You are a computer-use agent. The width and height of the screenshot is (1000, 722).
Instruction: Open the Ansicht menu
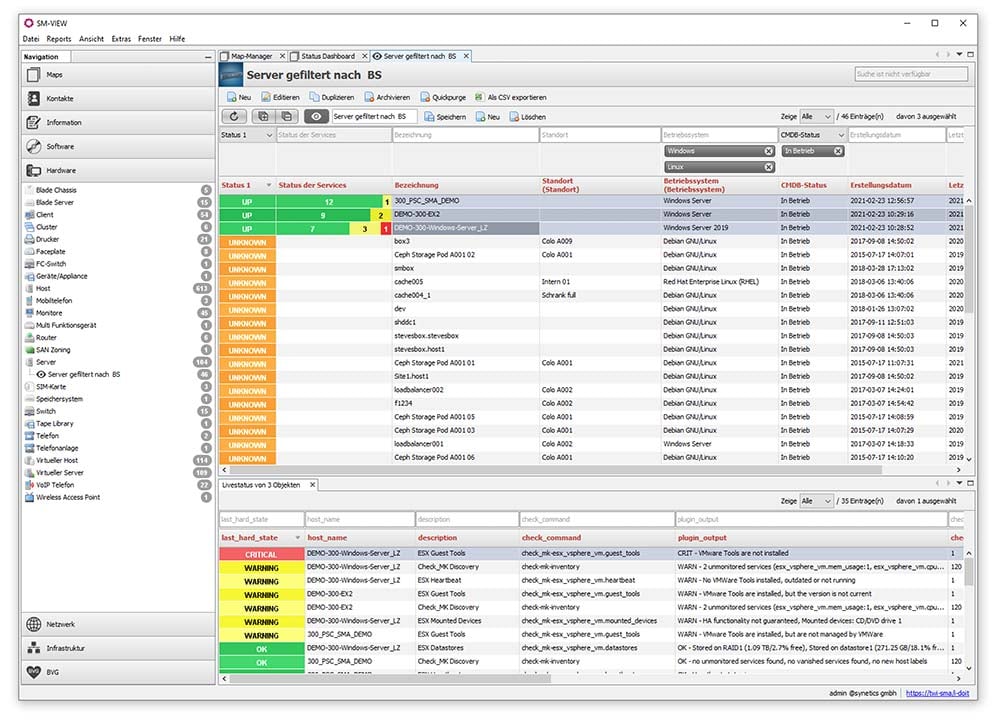click(91, 39)
